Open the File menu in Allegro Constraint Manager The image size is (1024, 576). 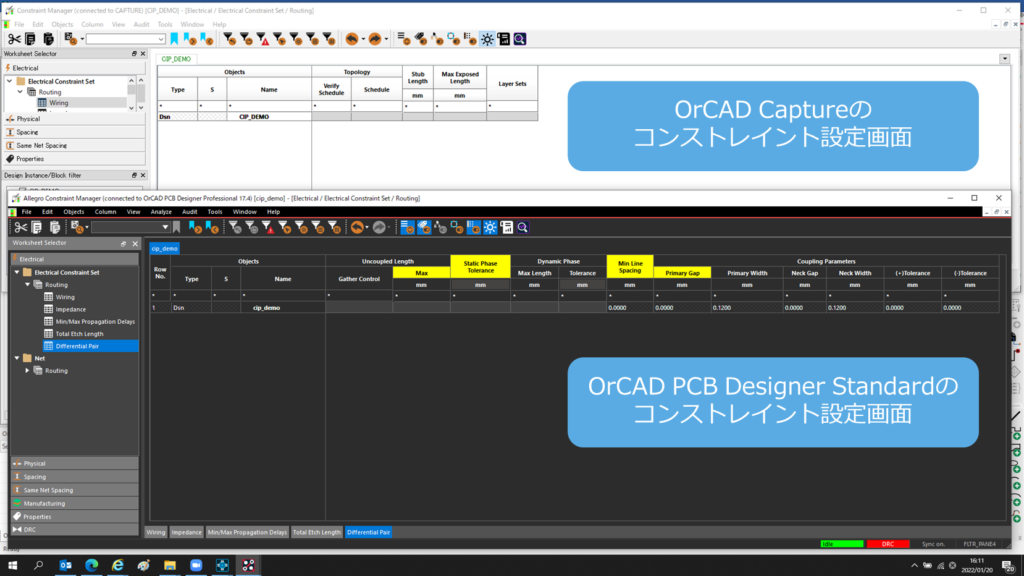[26, 212]
